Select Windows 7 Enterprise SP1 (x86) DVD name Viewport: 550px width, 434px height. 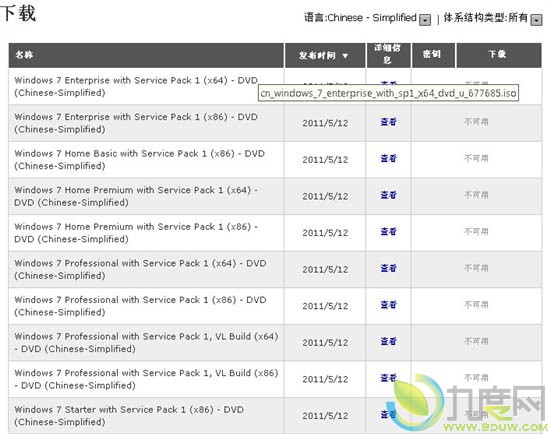tap(136, 123)
